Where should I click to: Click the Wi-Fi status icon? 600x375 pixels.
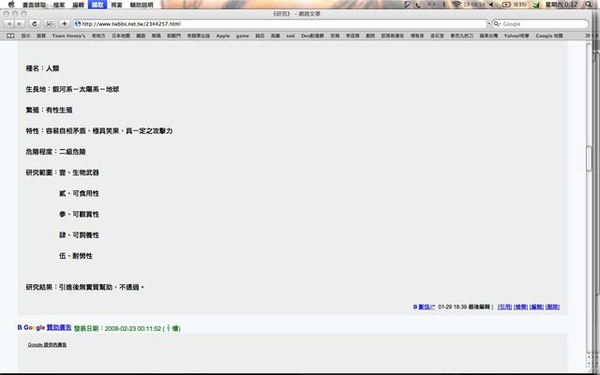(456, 4)
